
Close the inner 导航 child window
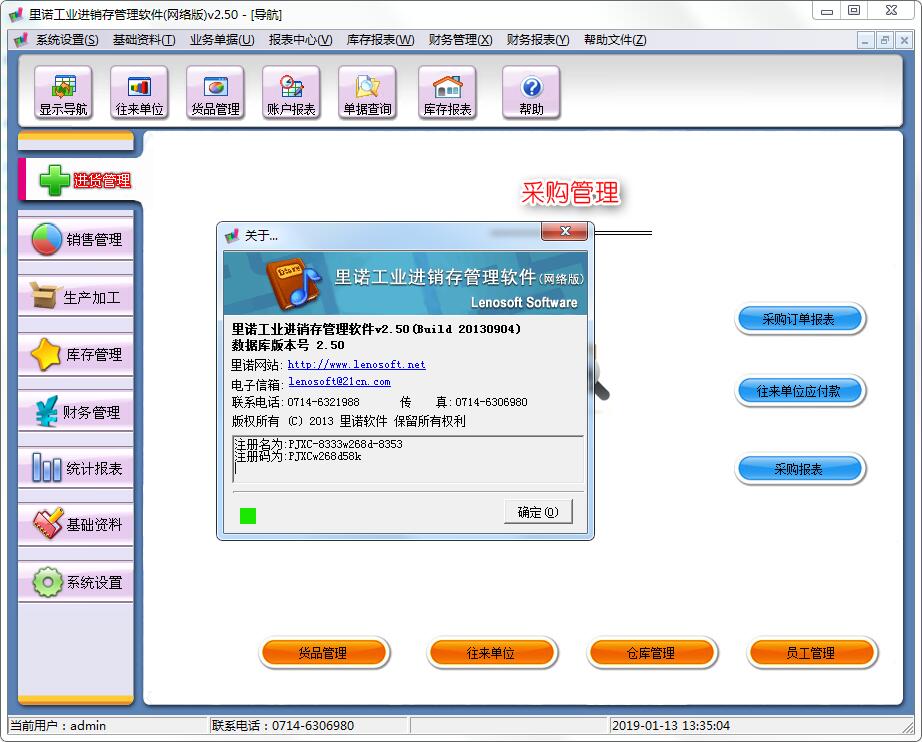point(904,41)
